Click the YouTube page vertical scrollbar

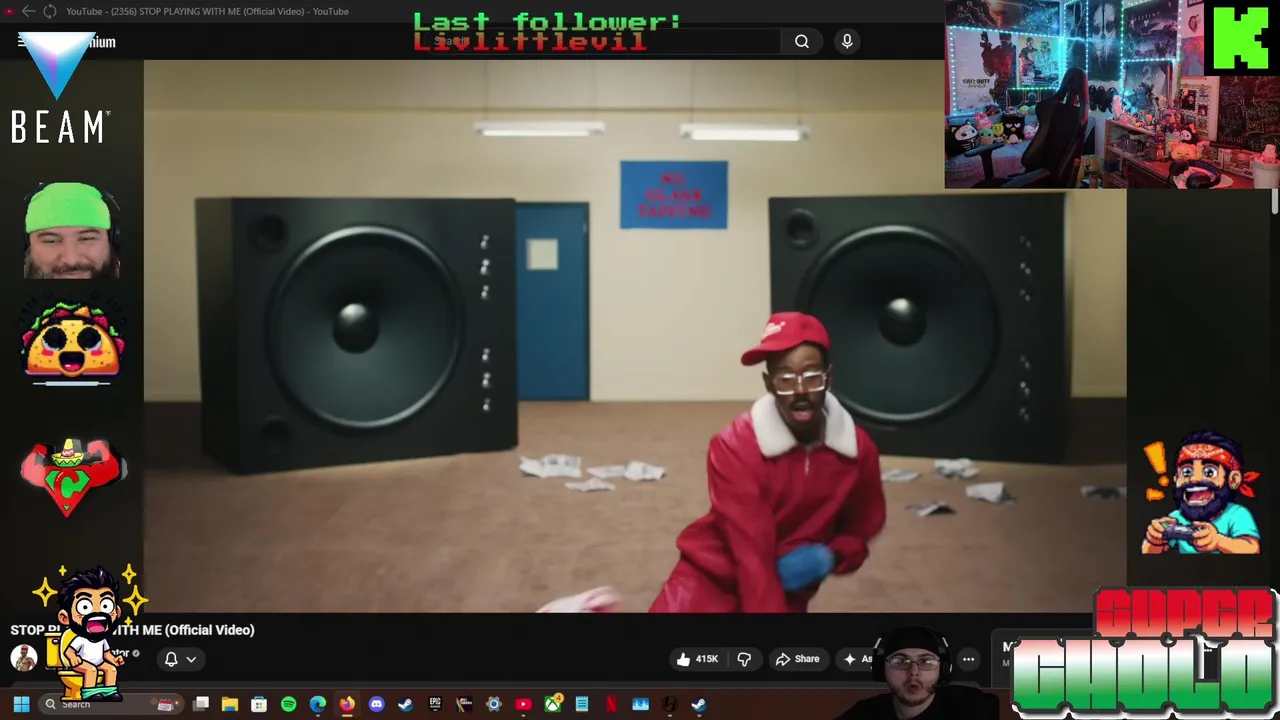point(1275,200)
